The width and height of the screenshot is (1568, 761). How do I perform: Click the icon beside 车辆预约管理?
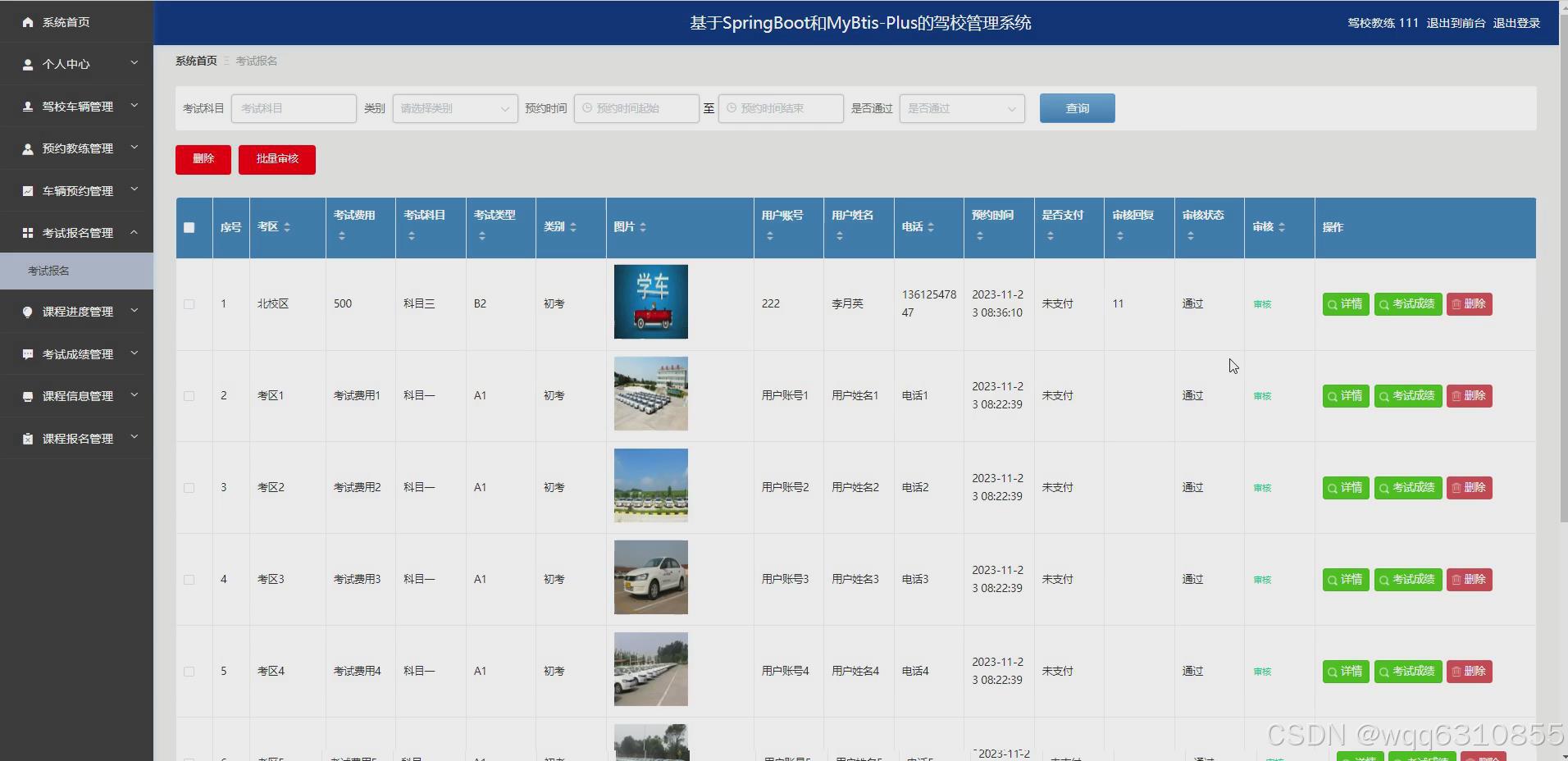coord(28,191)
